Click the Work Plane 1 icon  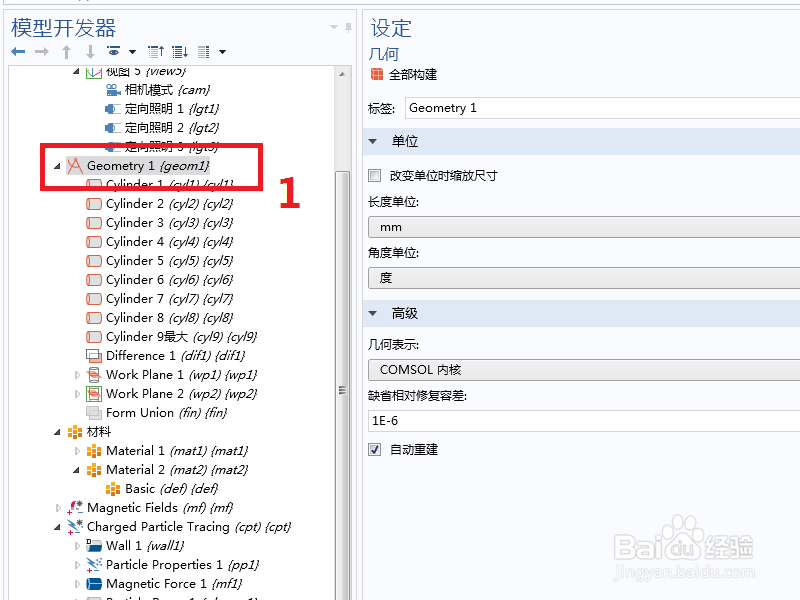pos(93,374)
